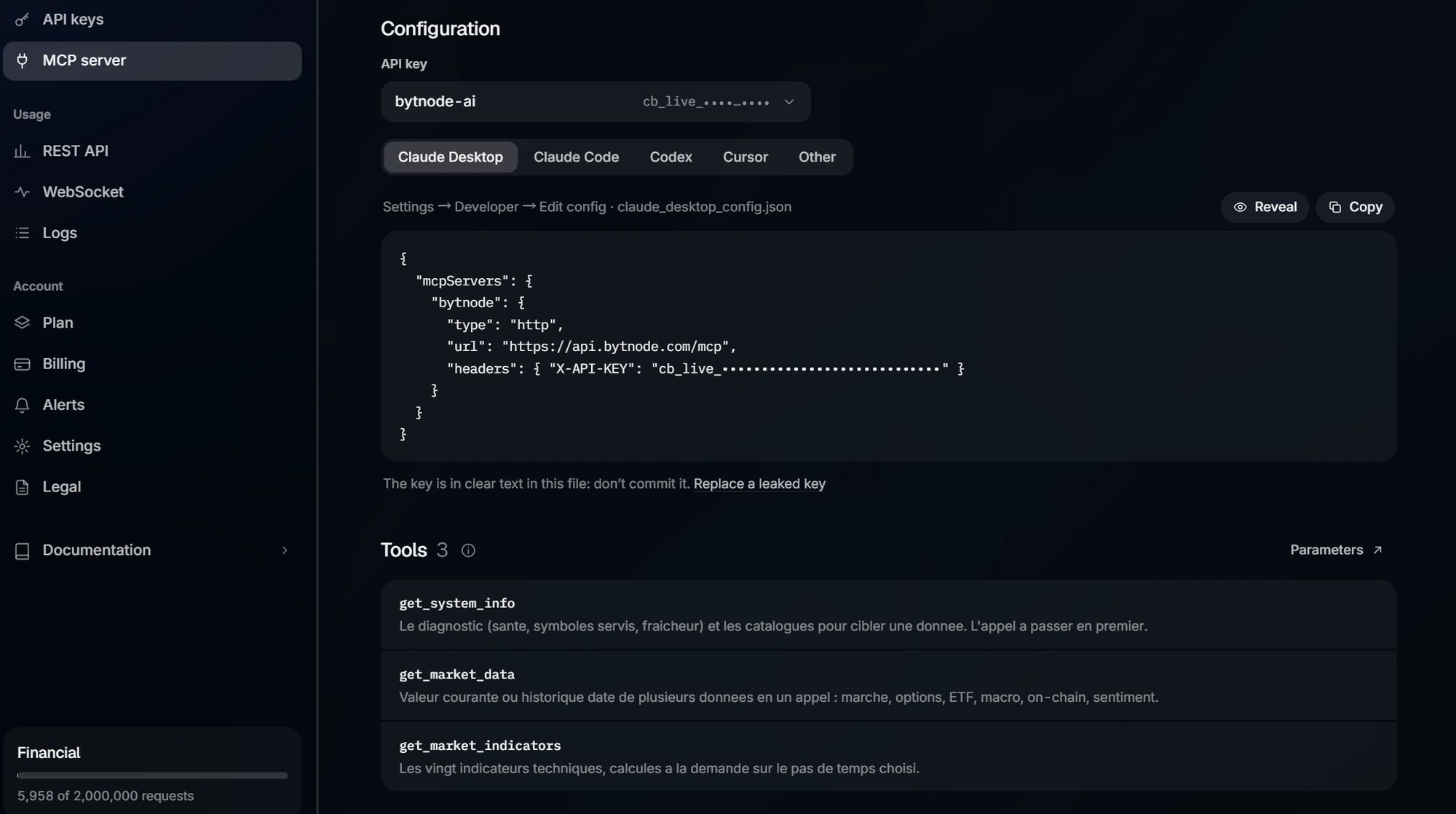The width and height of the screenshot is (1456, 814).
Task: Click the WebSocket activity icon
Action: click(x=22, y=192)
